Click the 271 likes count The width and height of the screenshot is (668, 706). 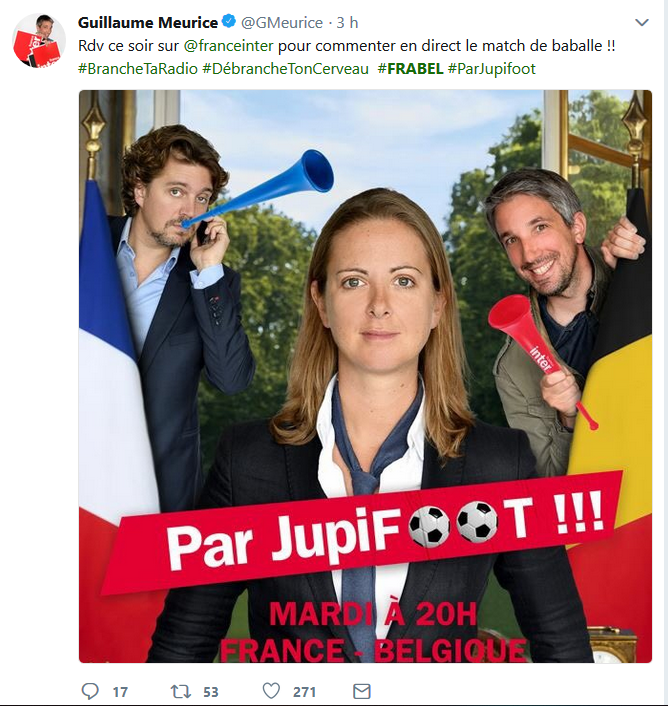click(x=304, y=692)
